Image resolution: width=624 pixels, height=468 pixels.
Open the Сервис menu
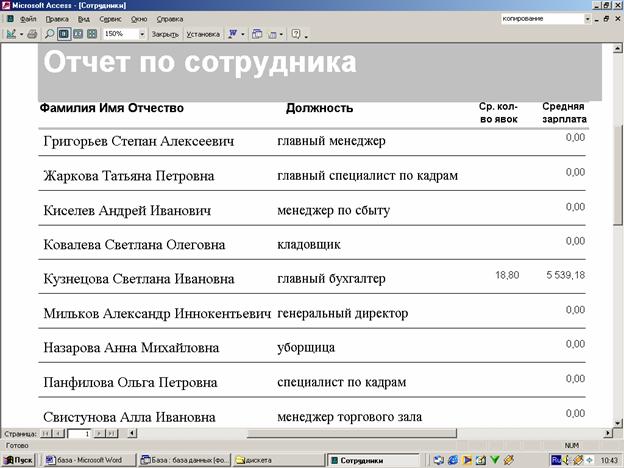coord(111,19)
